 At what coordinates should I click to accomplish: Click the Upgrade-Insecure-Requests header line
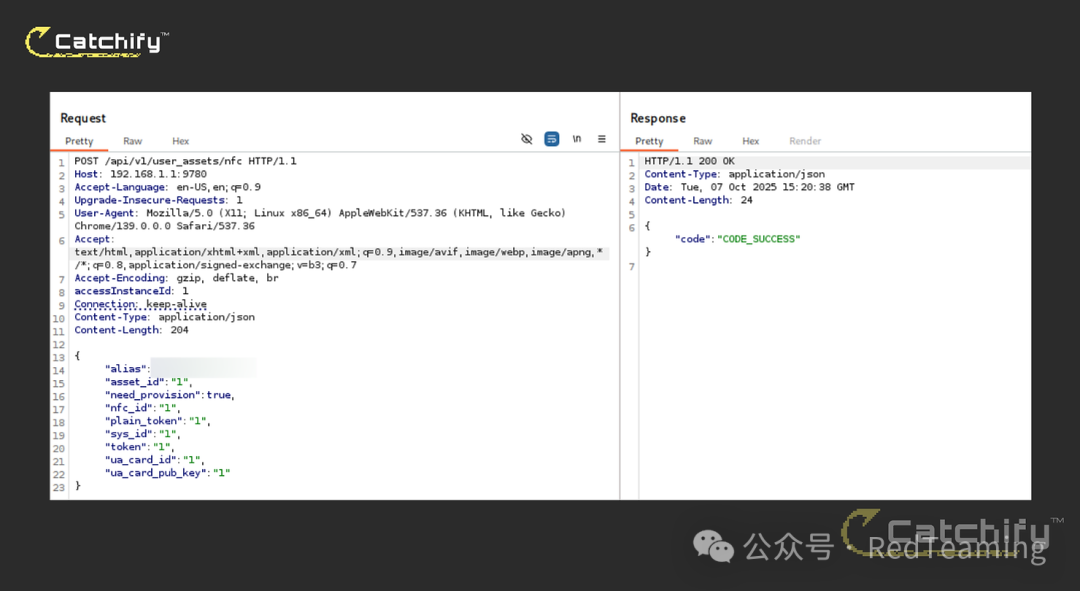(158, 200)
